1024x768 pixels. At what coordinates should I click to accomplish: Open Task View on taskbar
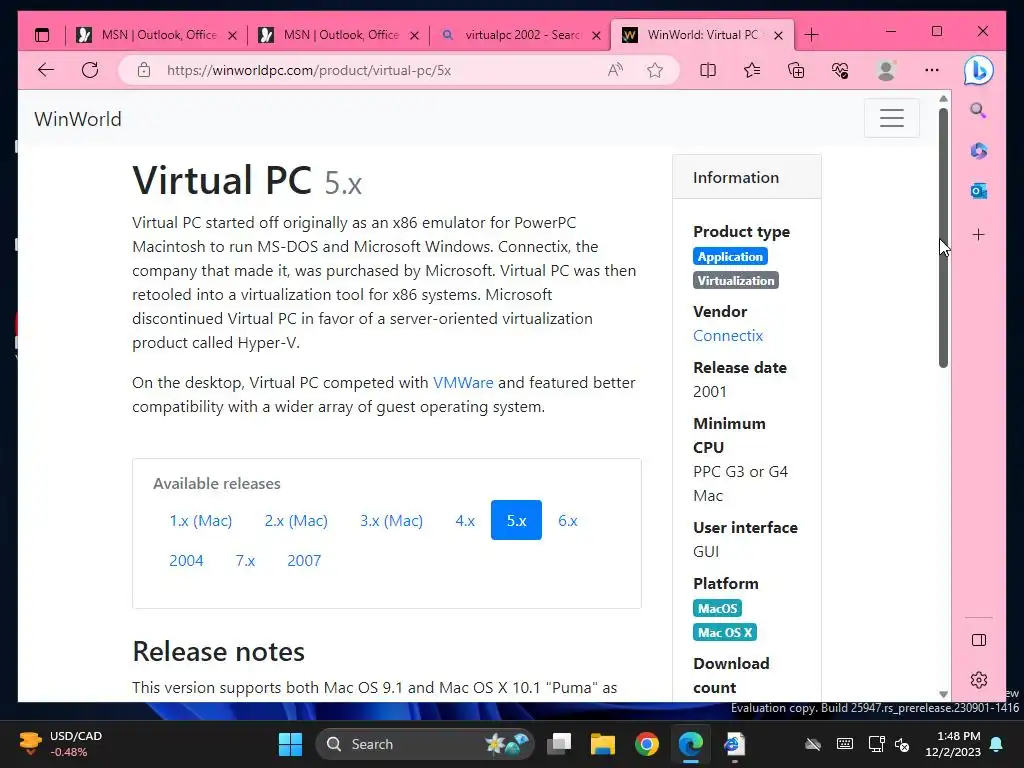click(x=559, y=744)
